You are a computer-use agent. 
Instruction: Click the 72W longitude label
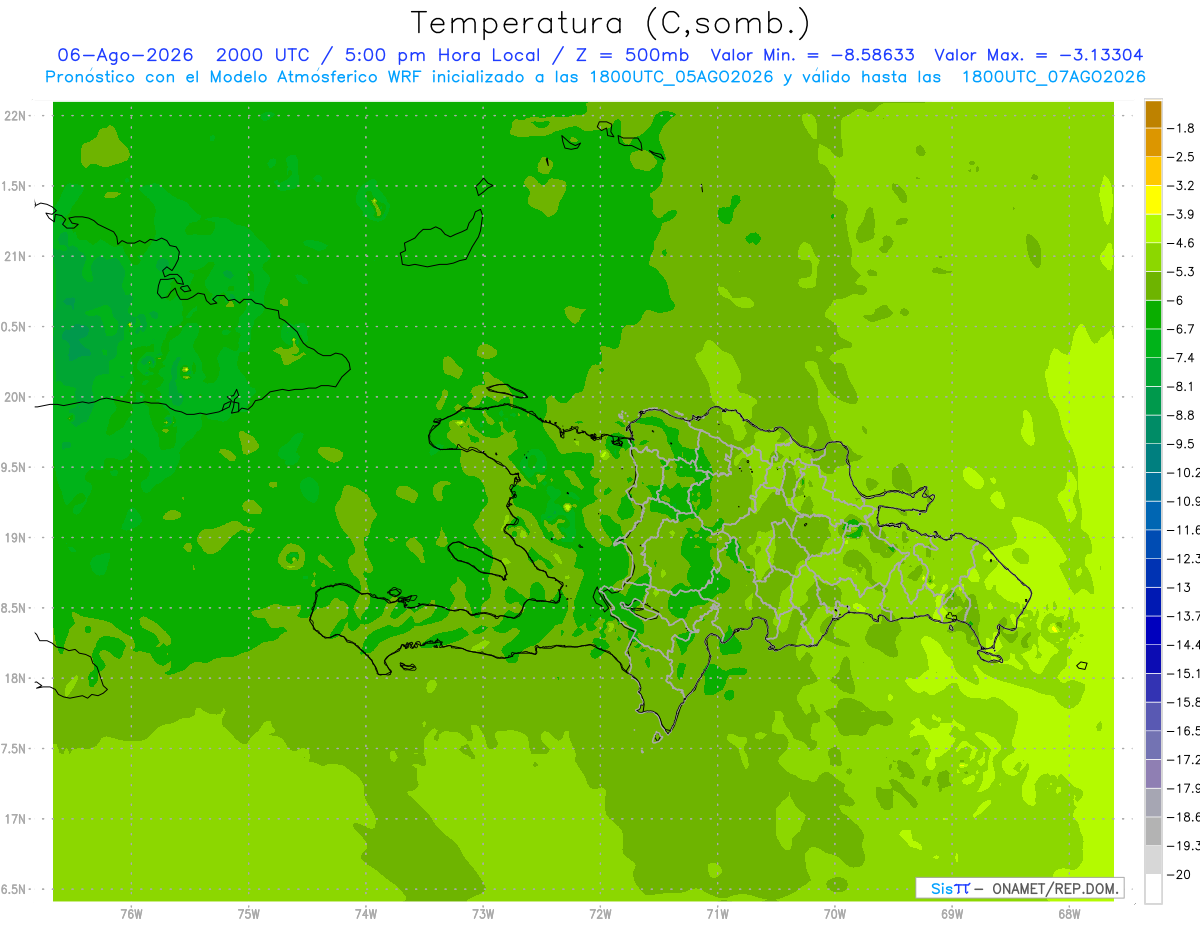click(x=600, y=913)
